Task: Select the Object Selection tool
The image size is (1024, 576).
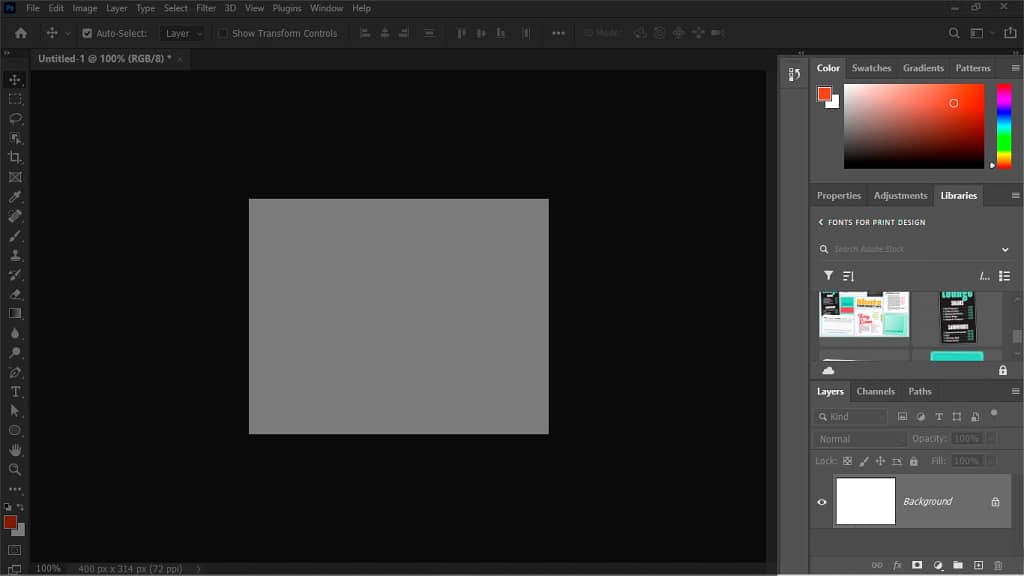Action: tap(14, 138)
